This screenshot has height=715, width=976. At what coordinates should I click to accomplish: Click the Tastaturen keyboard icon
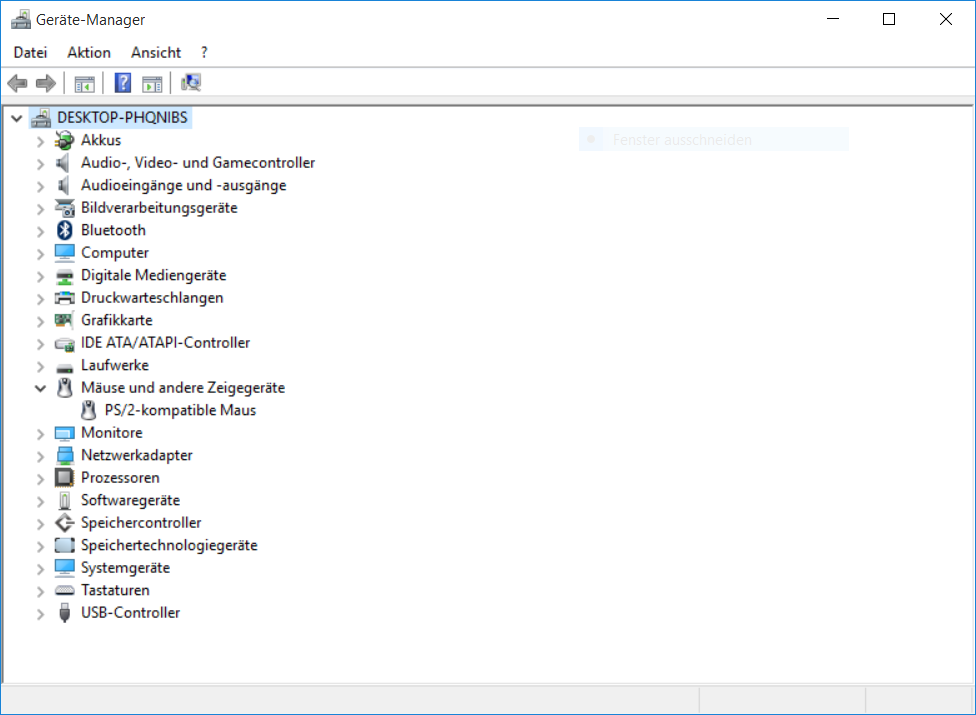point(64,591)
